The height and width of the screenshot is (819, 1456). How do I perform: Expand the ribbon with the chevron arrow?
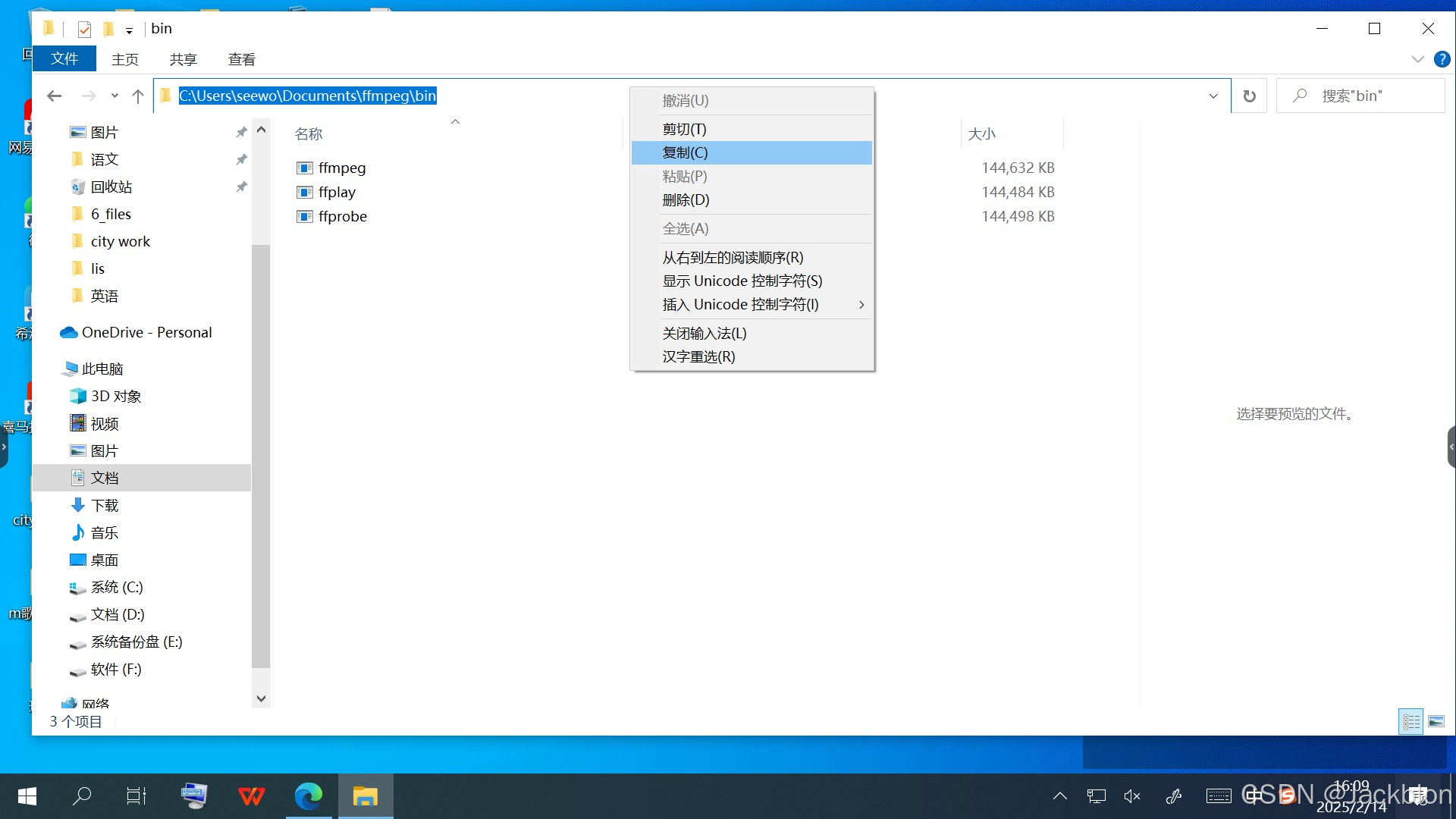1417,59
